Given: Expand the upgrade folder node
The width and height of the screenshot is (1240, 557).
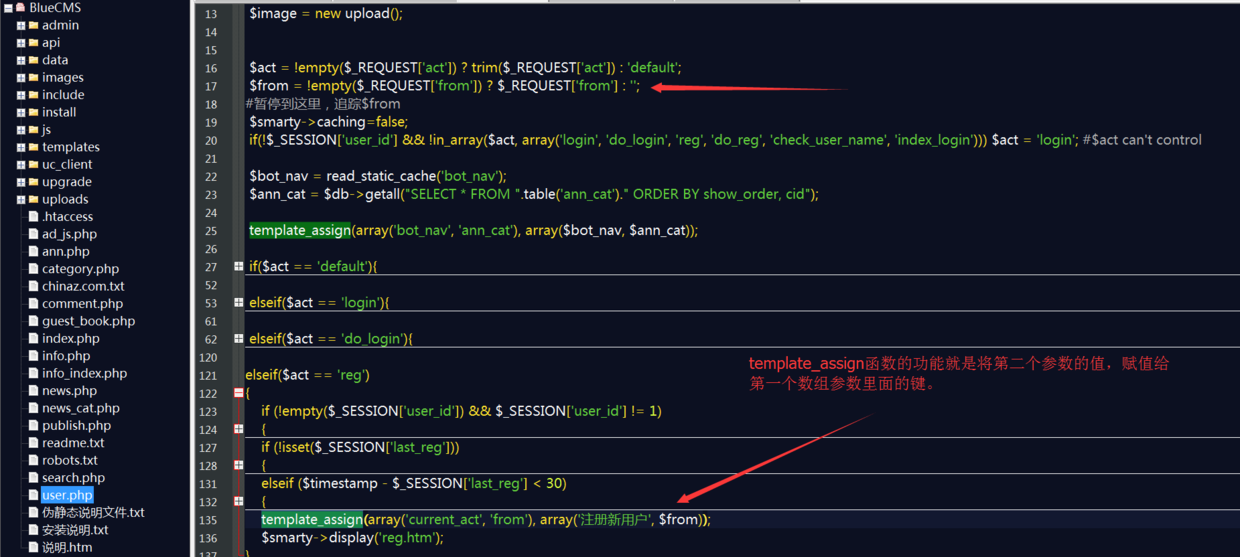Looking at the screenshot, I should (x=21, y=182).
